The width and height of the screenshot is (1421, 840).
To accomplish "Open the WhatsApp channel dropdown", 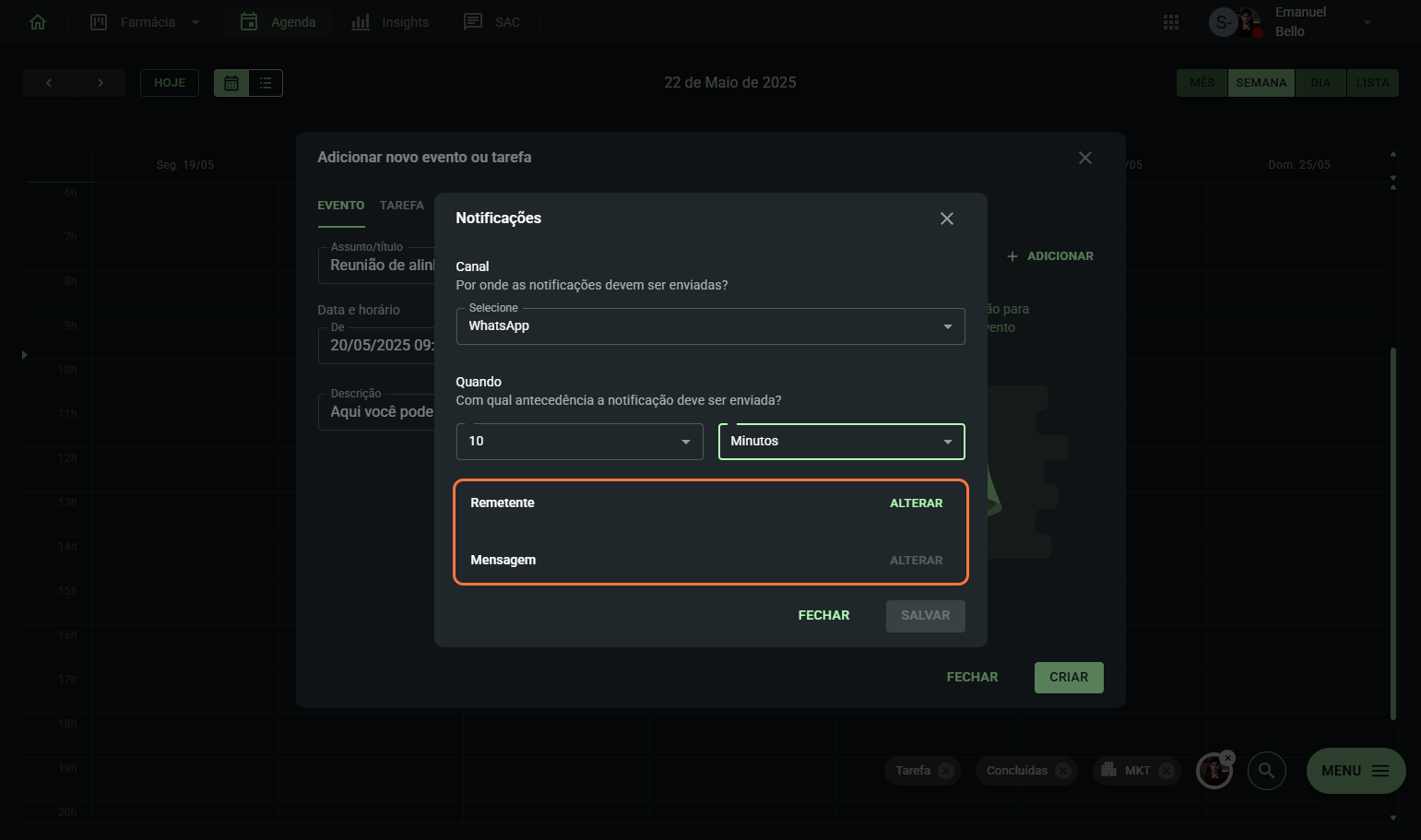I will tap(710, 326).
